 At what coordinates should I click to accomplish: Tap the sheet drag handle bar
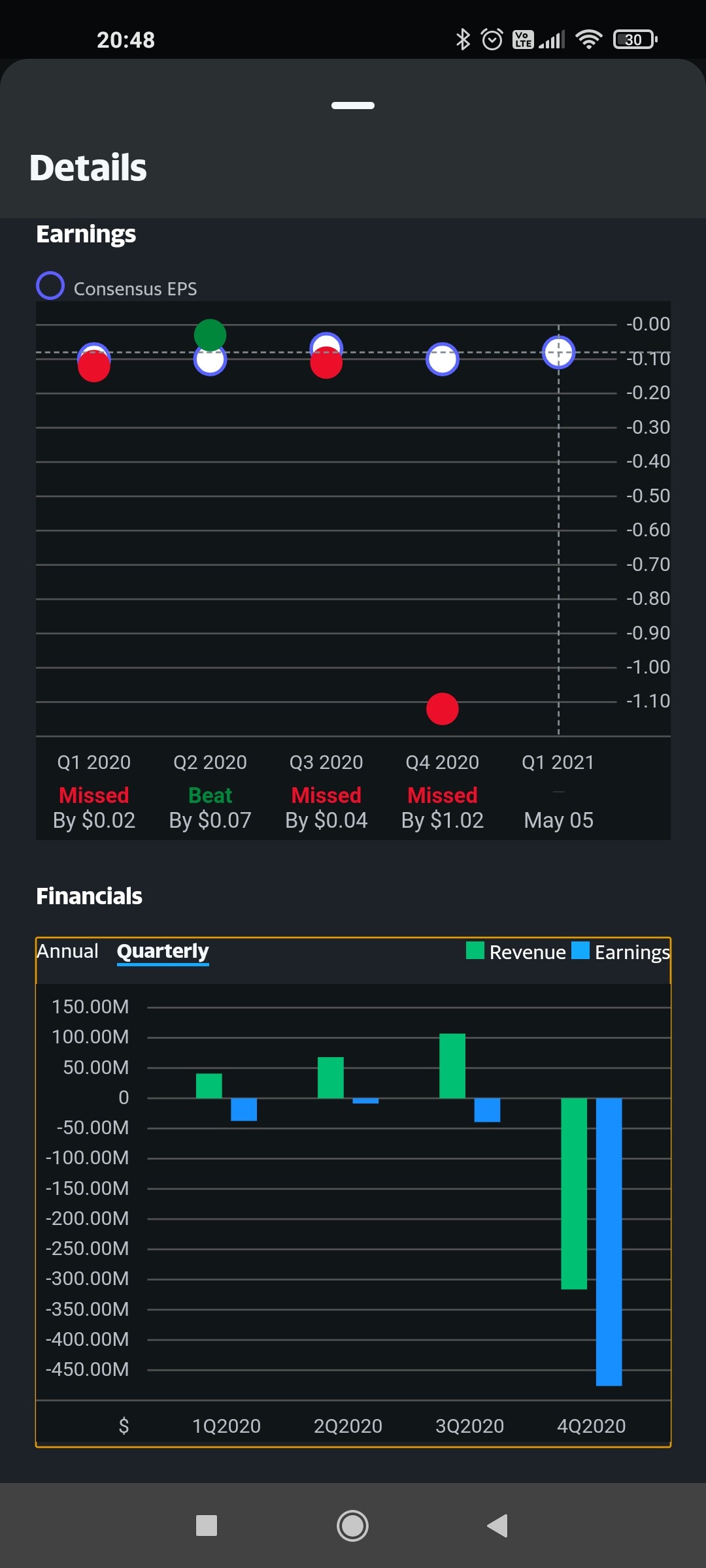coord(353,105)
